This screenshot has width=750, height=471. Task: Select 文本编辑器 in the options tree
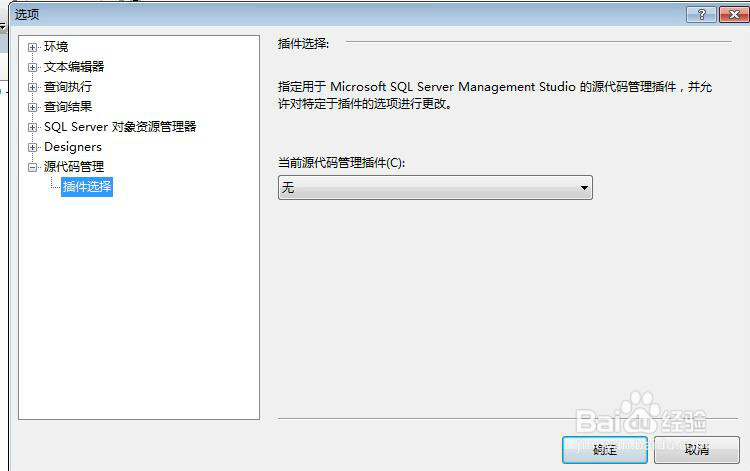point(74,67)
